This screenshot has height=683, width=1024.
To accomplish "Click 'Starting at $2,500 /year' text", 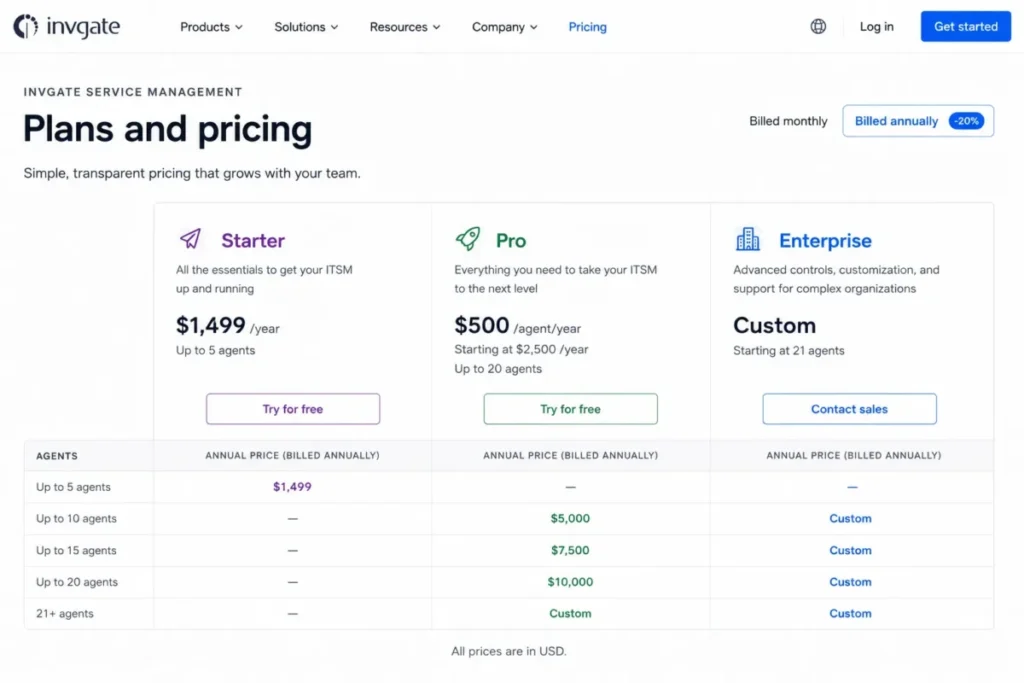I will [x=521, y=349].
